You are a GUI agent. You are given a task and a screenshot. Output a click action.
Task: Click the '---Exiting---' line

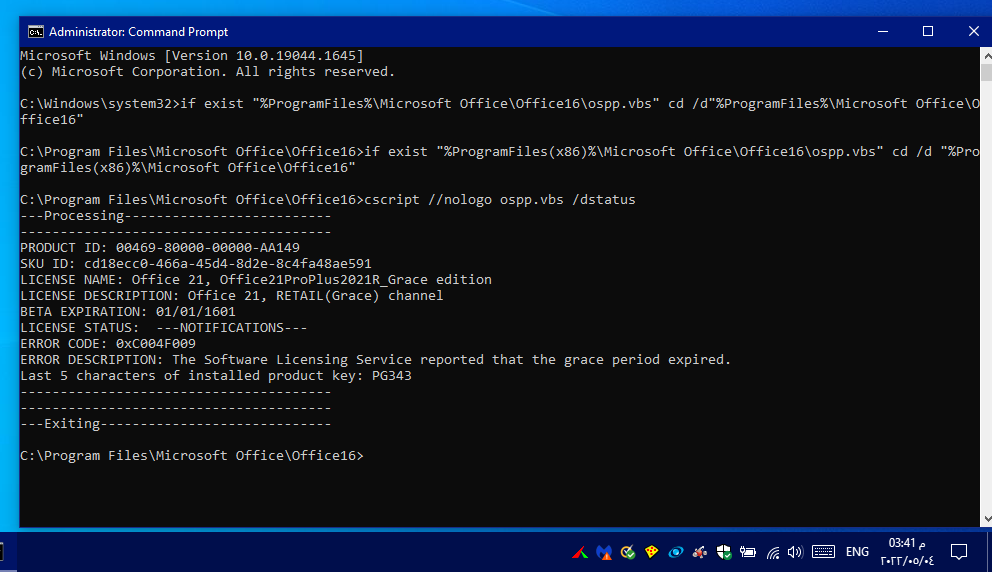[176, 423]
